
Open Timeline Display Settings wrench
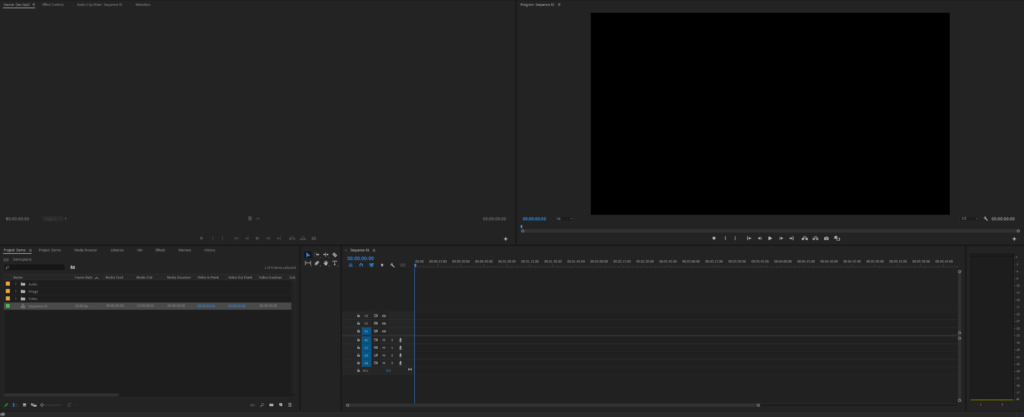coord(392,265)
